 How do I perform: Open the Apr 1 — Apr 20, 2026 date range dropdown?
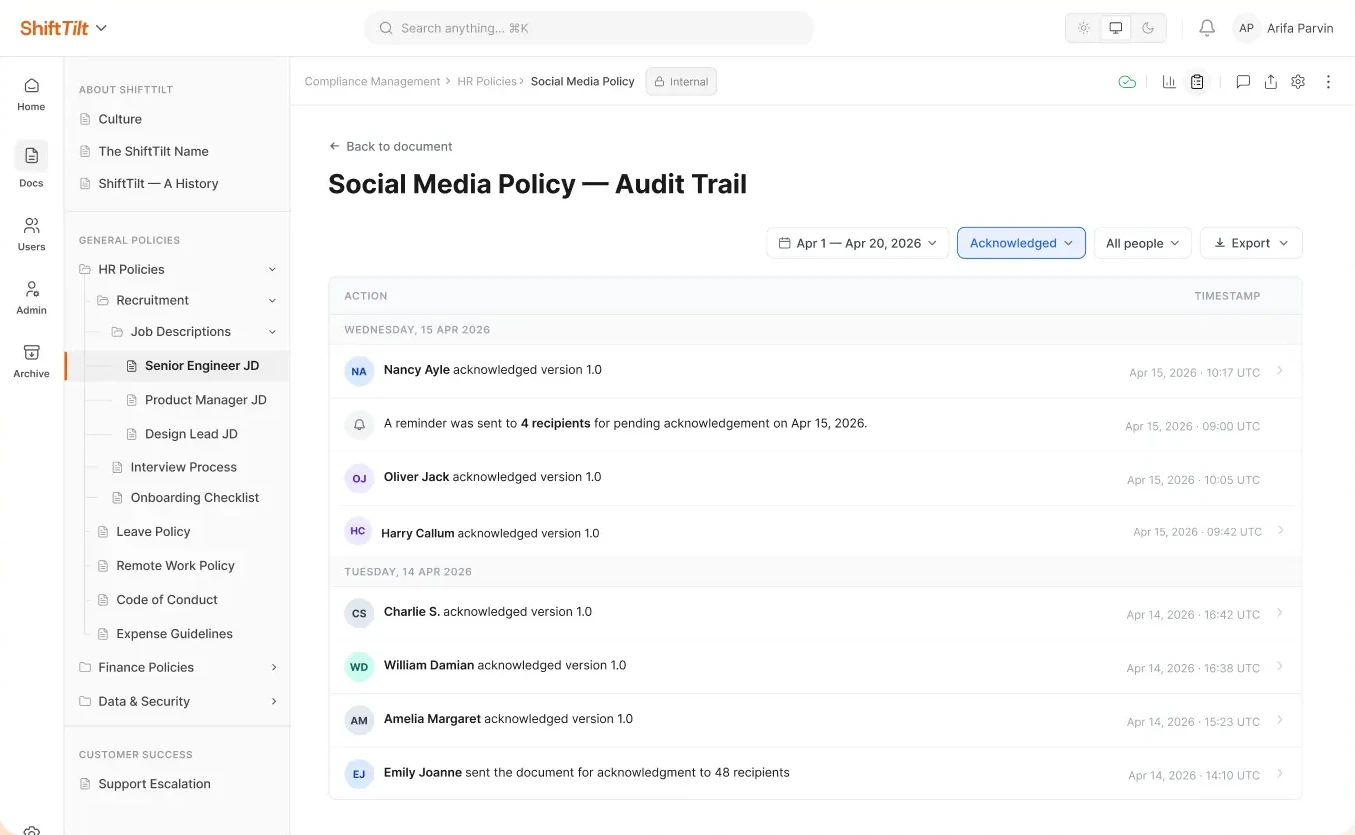click(858, 243)
